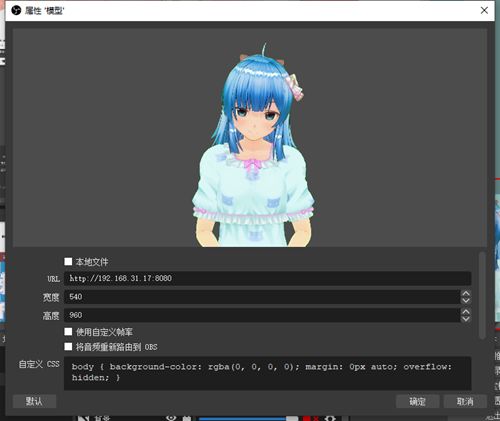Click the '高度' label
500x421 pixels.
coord(51,315)
